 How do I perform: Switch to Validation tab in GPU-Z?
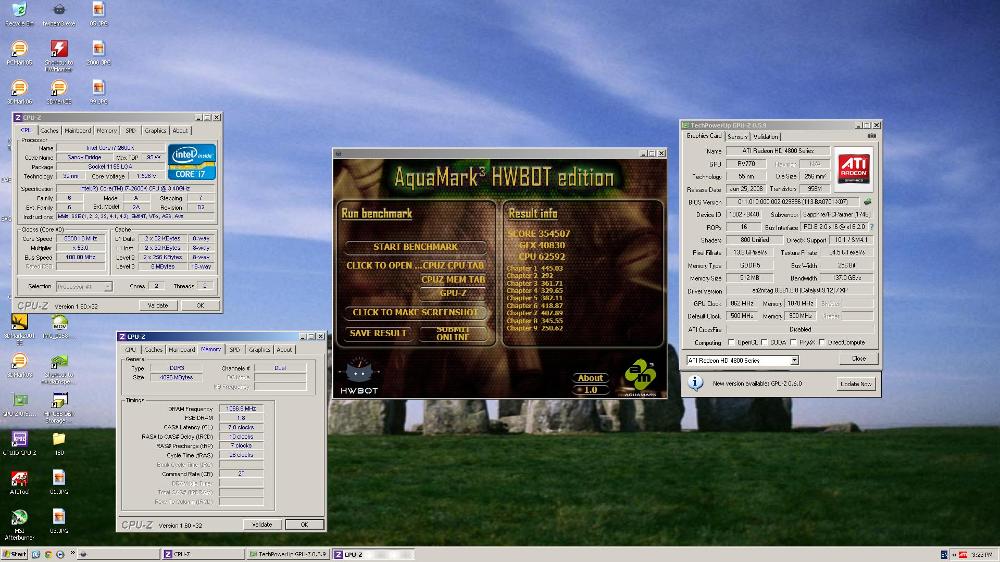click(765, 137)
